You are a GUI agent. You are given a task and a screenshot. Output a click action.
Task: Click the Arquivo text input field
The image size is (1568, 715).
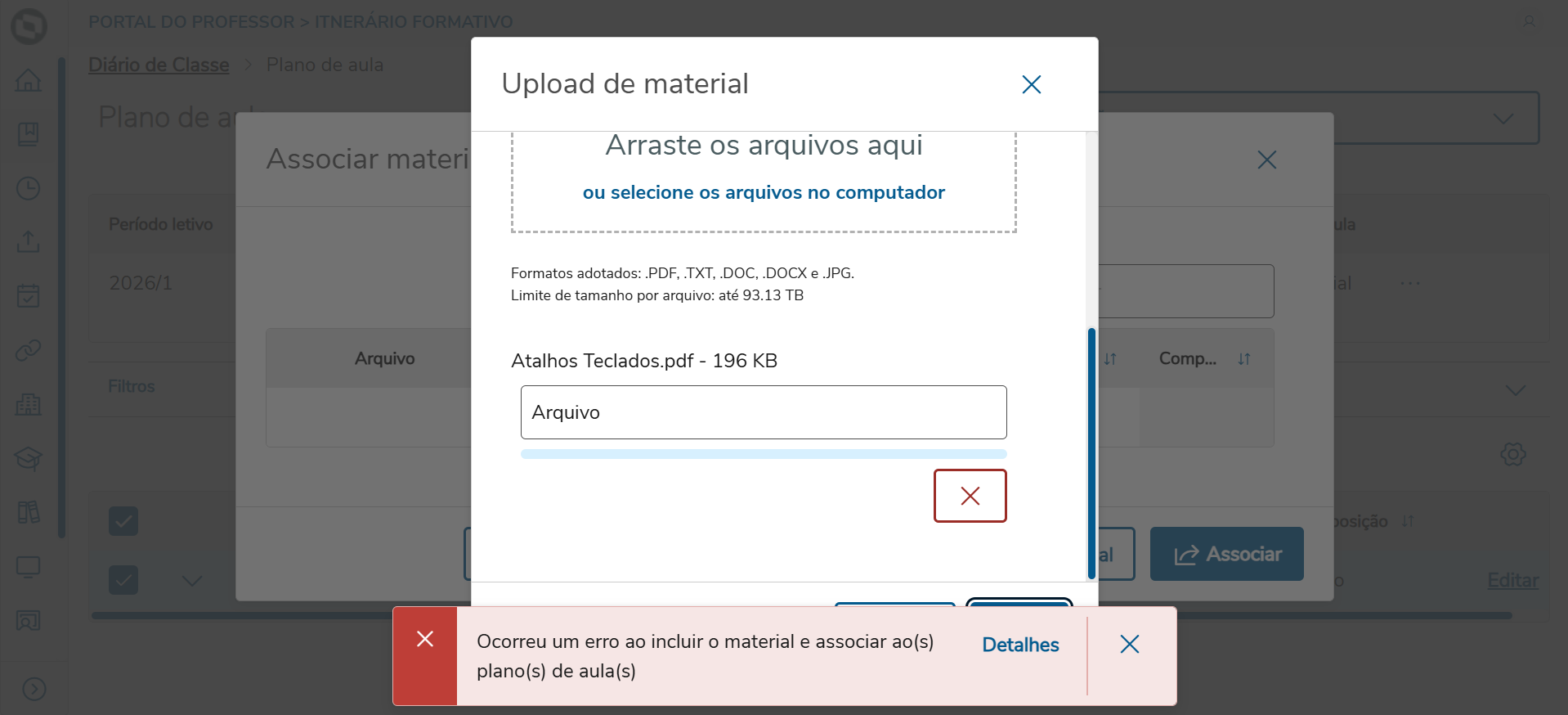tap(764, 412)
